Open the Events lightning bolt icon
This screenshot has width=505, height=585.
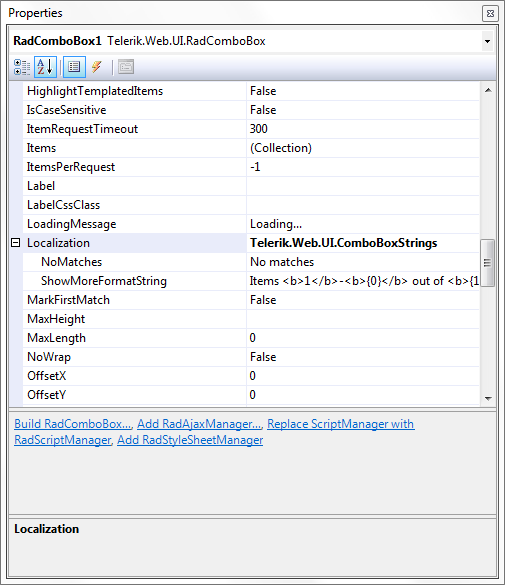pyautogui.click(x=97, y=67)
